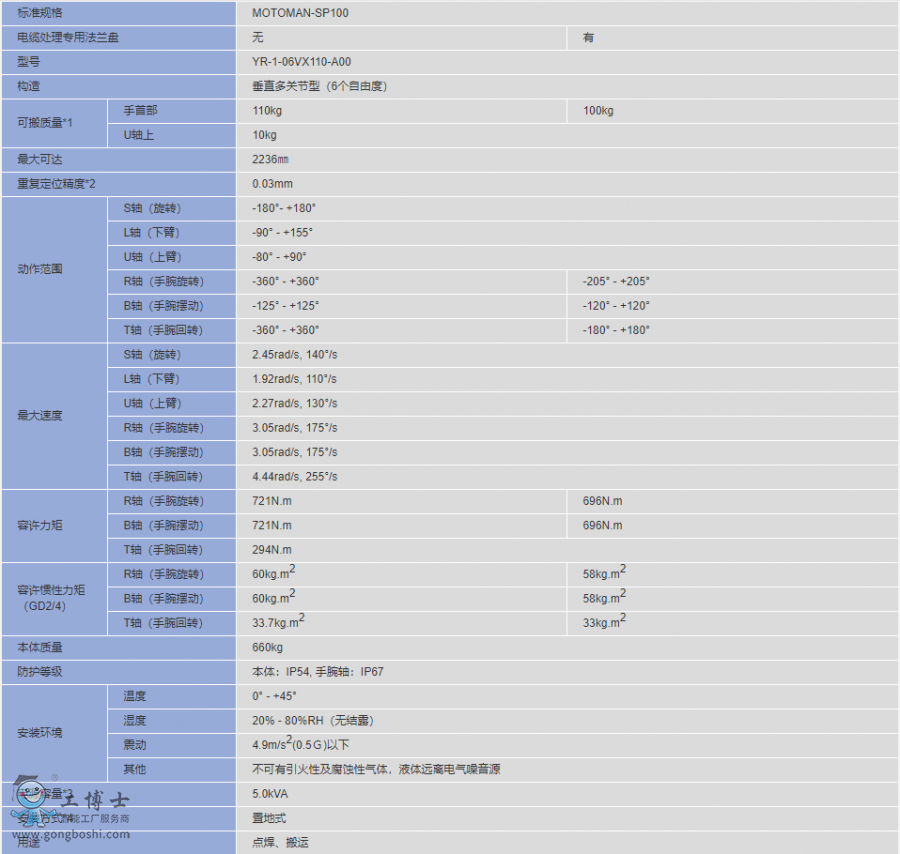
Task: Select the "5.0kVA" power capacity value
Action: point(270,794)
